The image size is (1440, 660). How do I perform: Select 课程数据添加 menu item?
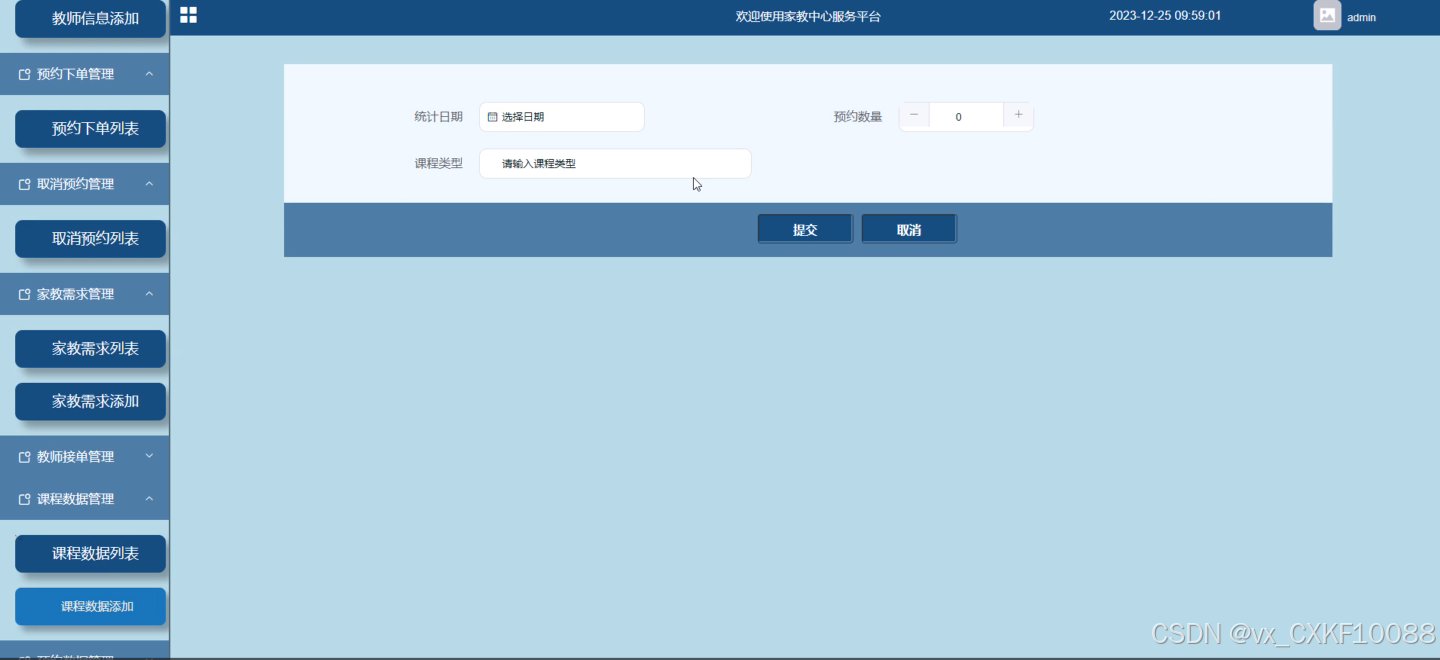pos(90,606)
